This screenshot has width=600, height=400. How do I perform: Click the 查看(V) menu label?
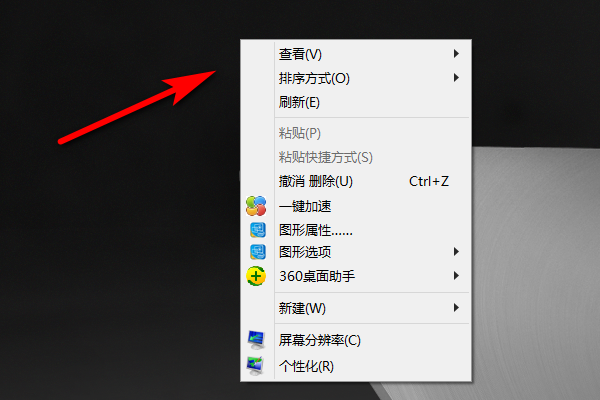(x=300, y=54)
